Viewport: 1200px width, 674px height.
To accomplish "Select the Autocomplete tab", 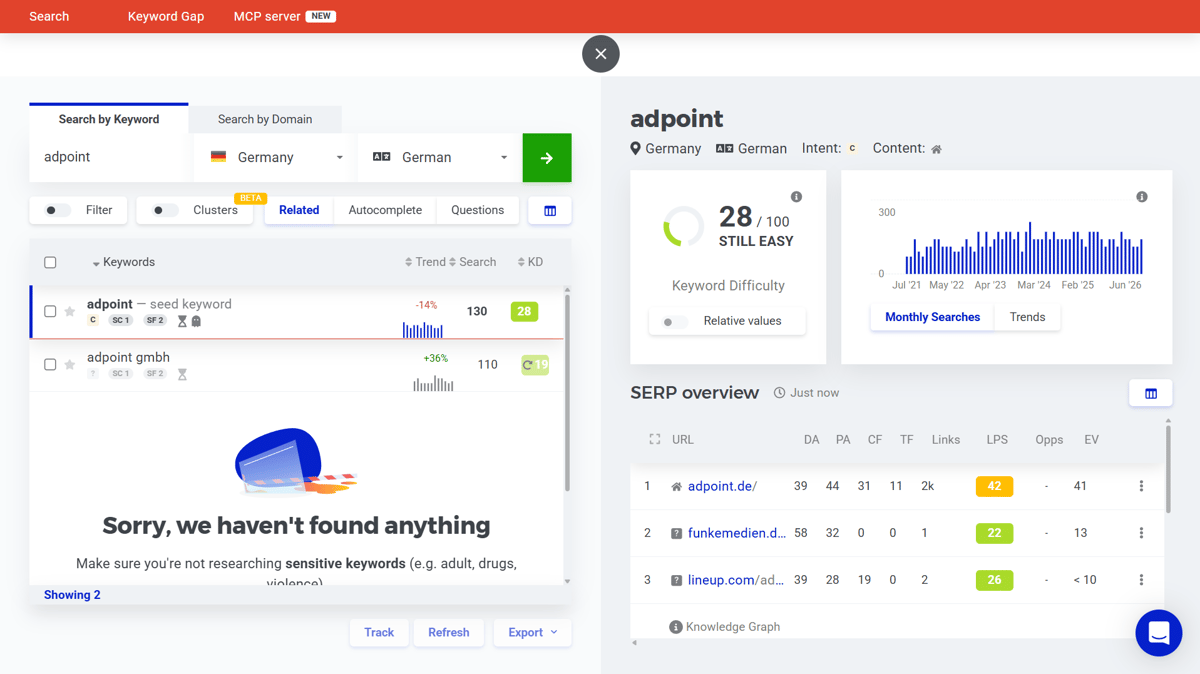I will pyautogui.click(x=385, y=211).
